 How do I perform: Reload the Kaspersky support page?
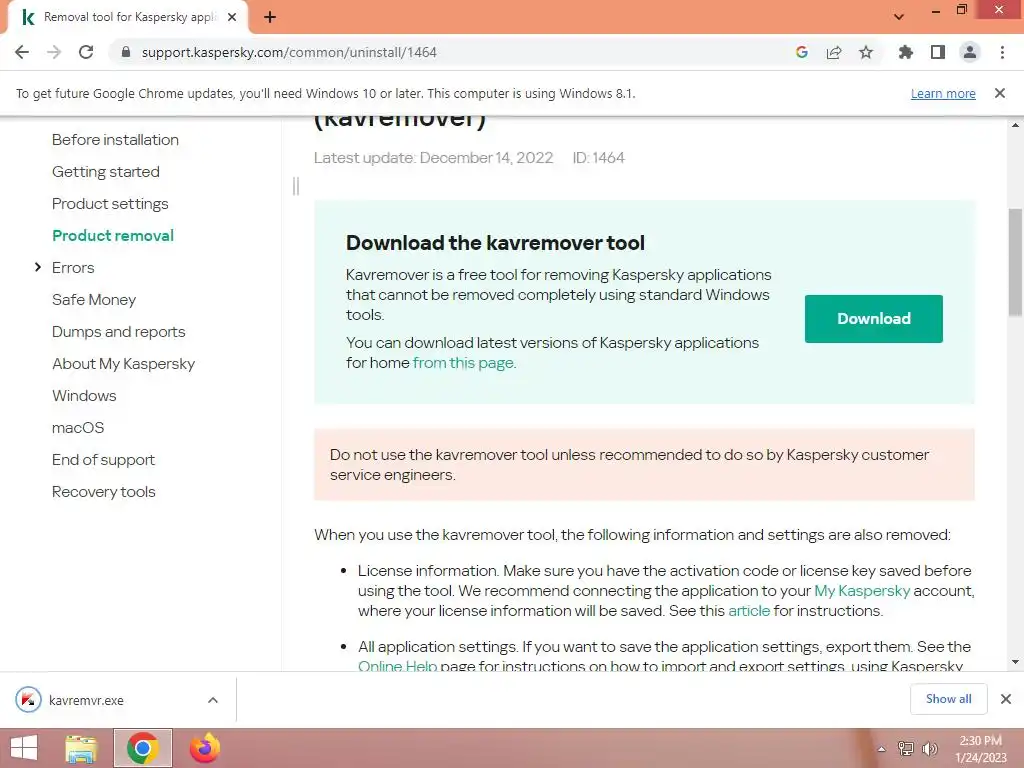pos(86,52)
